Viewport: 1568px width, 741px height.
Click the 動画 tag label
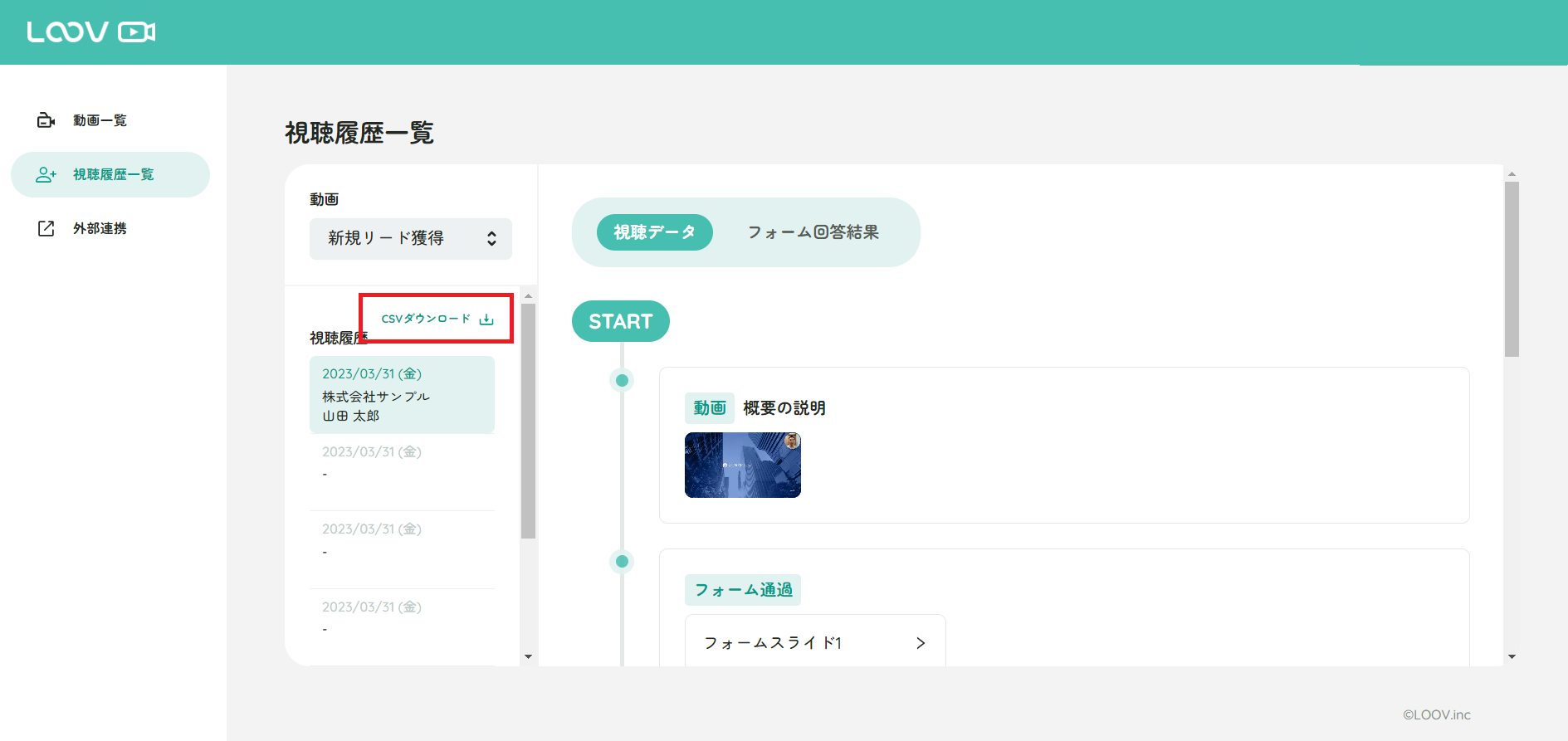(710, 408)
